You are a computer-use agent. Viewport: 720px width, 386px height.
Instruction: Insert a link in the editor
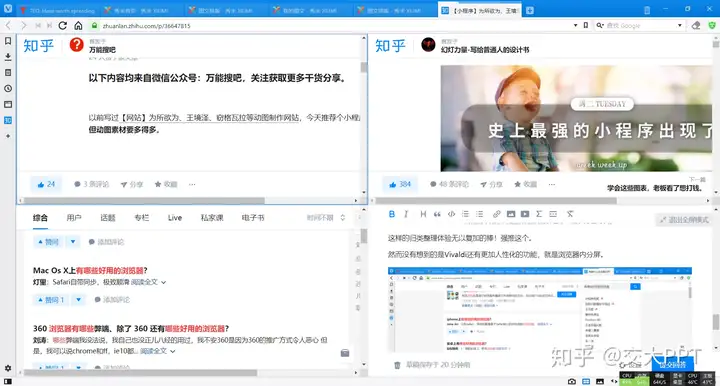tap(496, 214)
